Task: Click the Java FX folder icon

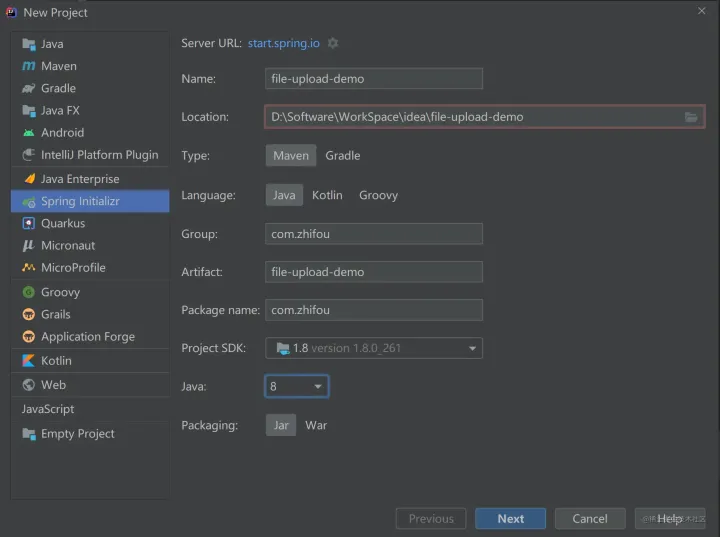Action: coord(29,110)
